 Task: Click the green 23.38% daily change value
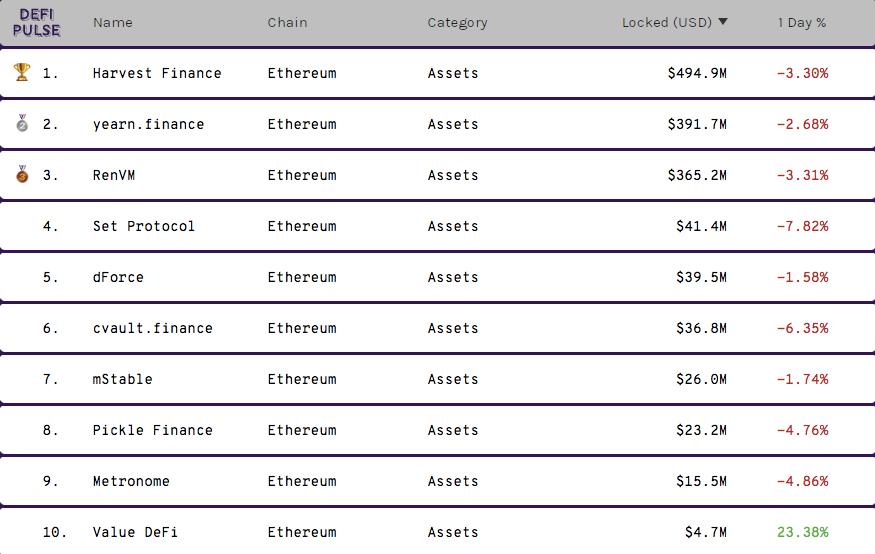pyautogui.click(x=803, y=532)
